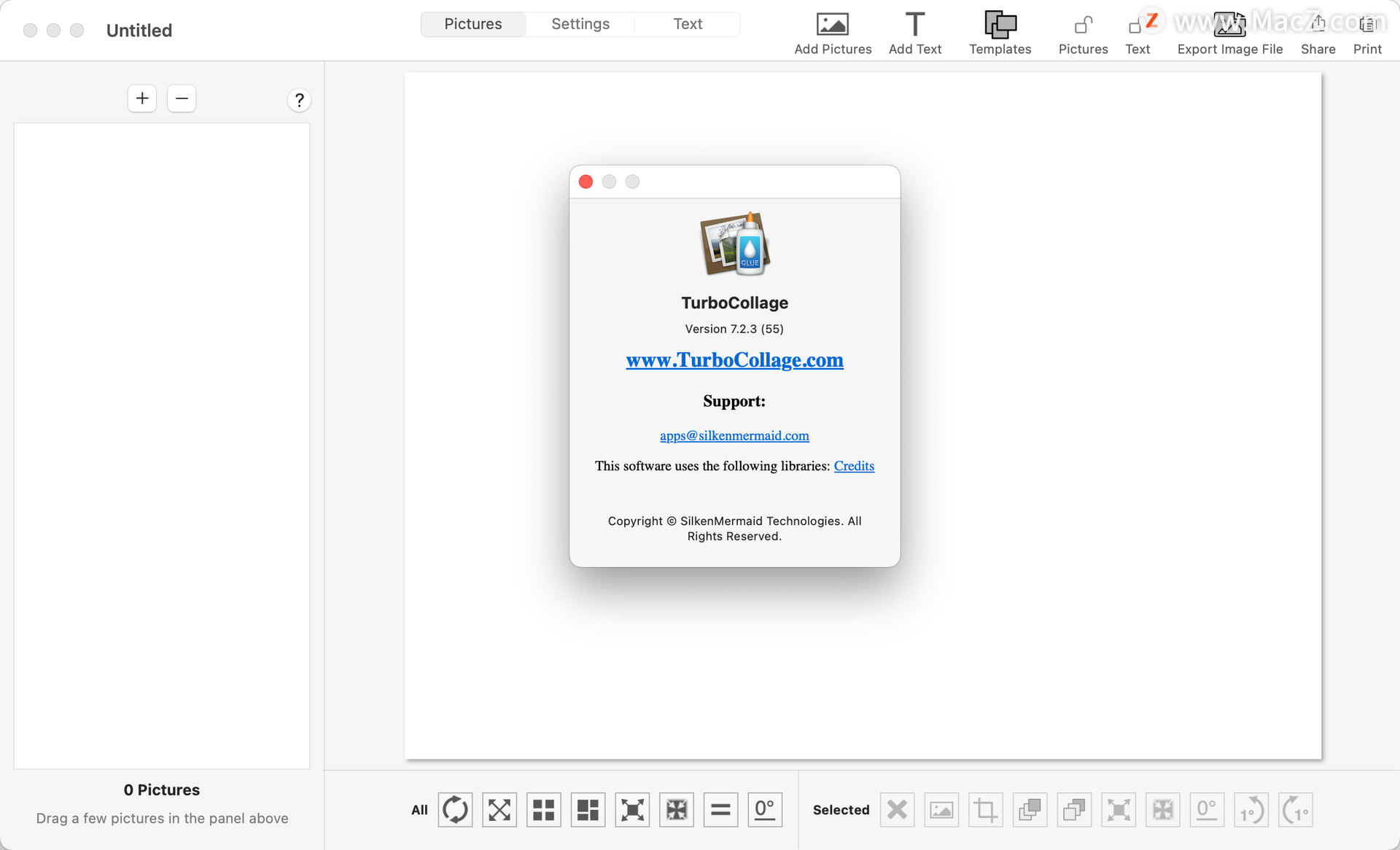The width and height of the screenshot is (1400, 850).
Task: Click the copyright SilkenMermaid Technologies text
Action: click(x=734, y=529)
